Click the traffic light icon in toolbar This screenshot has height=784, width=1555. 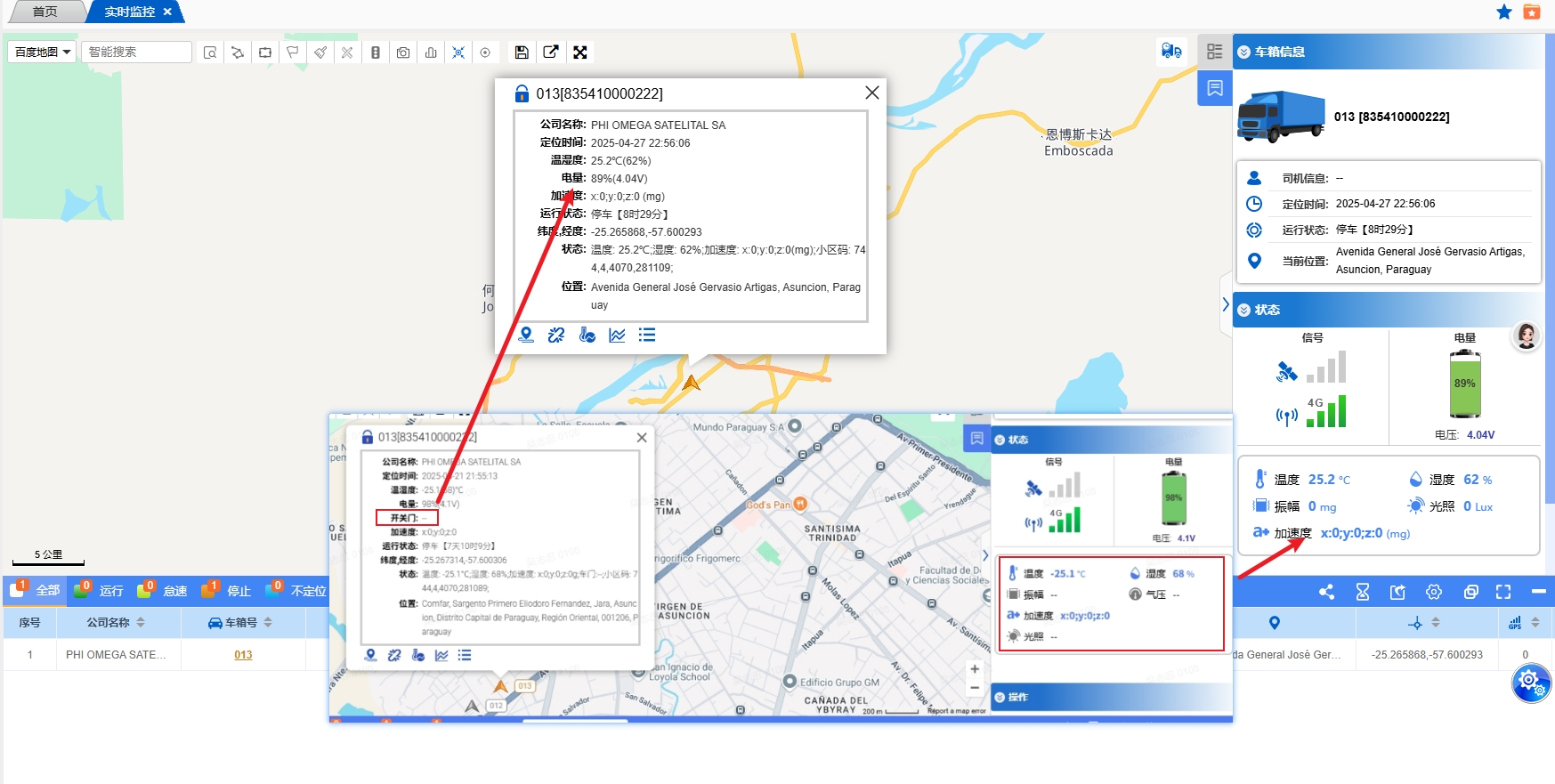[x=376, y=53]
